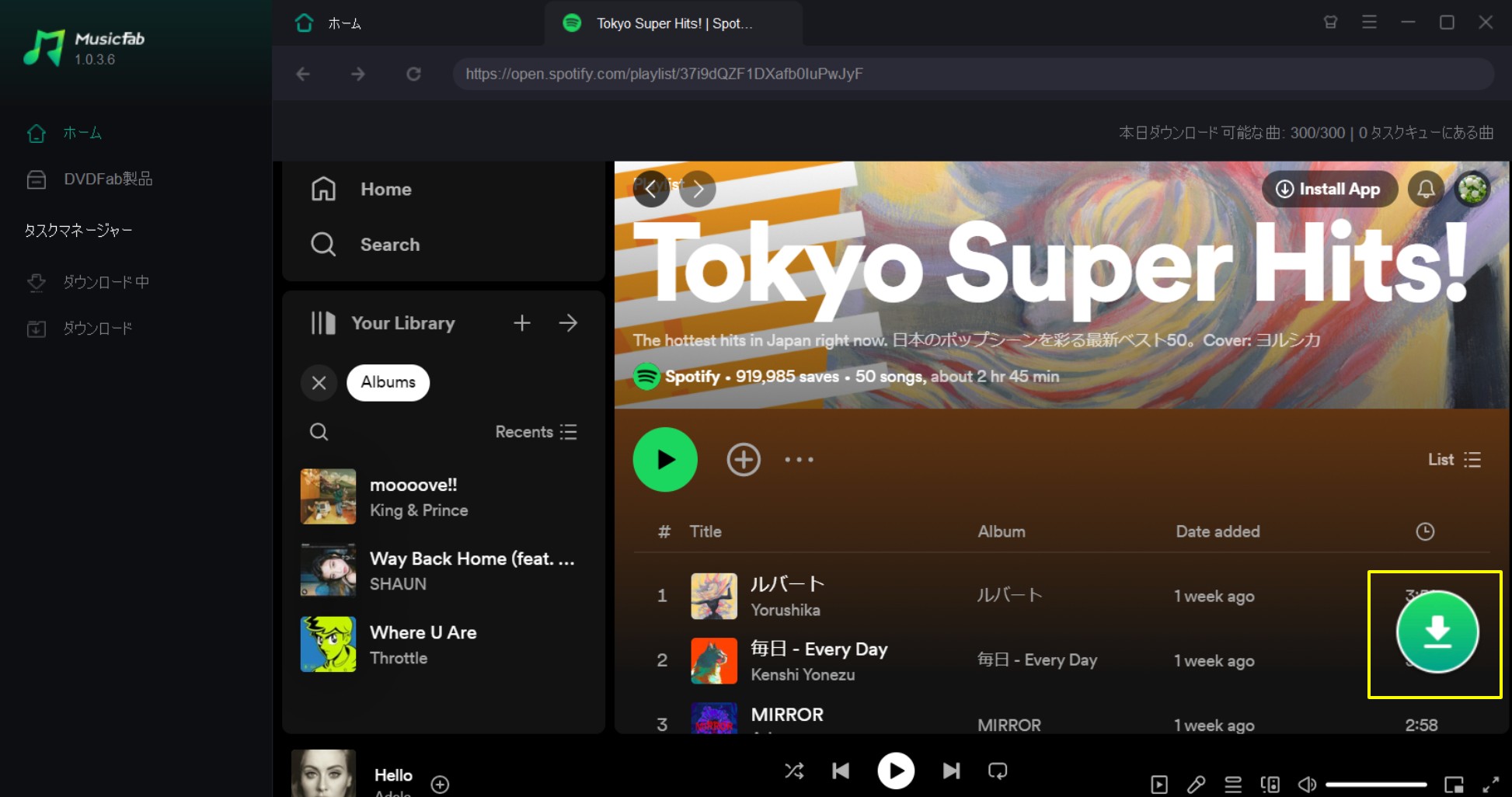Go forward with browser forward arrow
The width and height of the screenshot is (1512, 797).
[357, 74]
